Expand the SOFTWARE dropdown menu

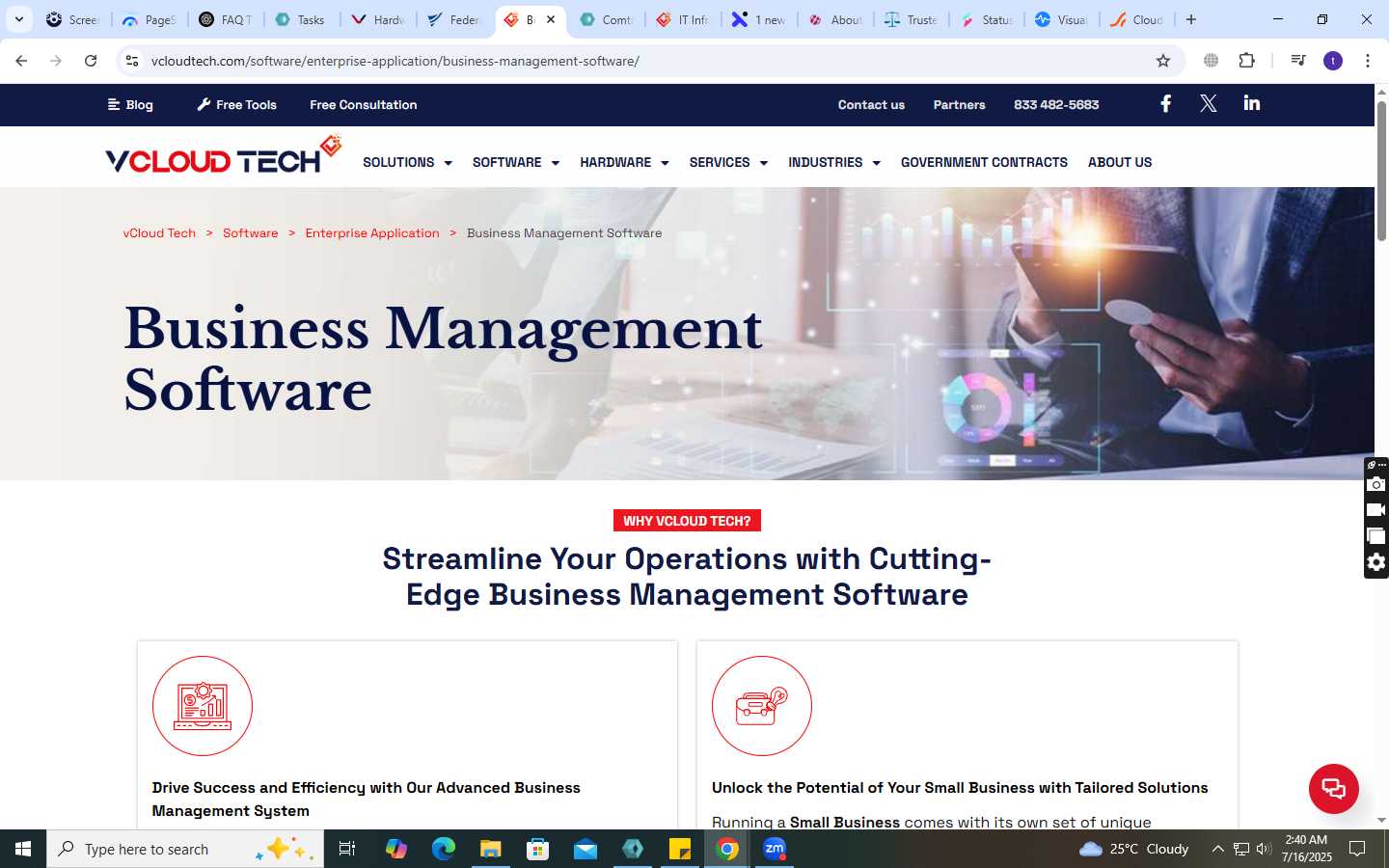(516, 162)
